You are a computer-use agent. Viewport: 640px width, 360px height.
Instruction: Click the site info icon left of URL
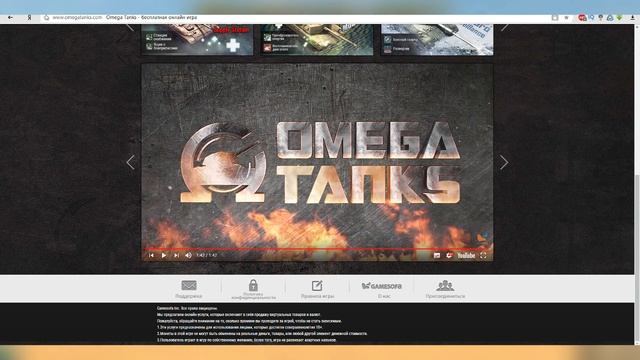click(x=47, y=18)
